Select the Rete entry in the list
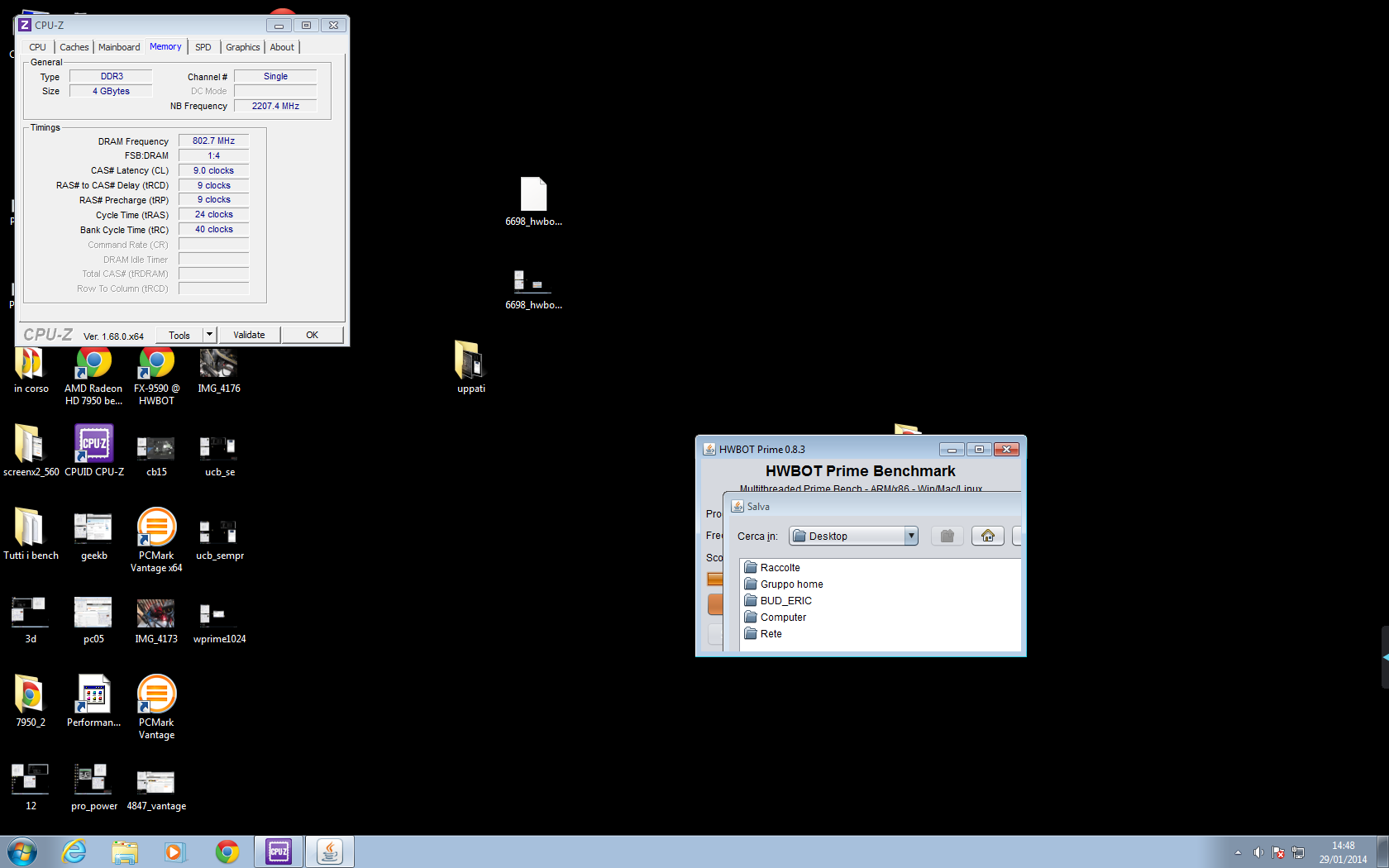 (763, 634)
